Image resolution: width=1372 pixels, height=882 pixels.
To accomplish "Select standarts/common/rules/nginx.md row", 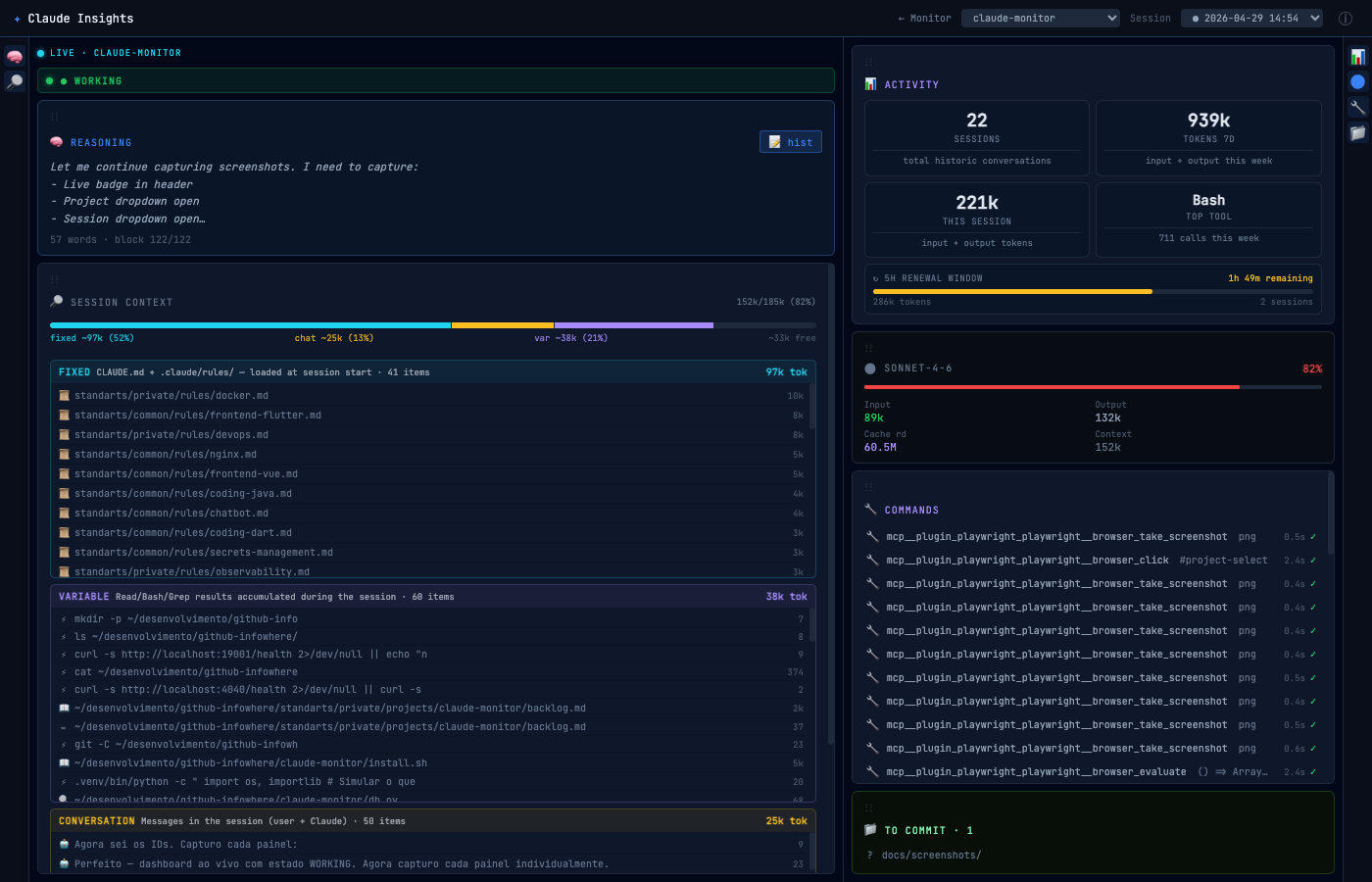I will (431, 455).
